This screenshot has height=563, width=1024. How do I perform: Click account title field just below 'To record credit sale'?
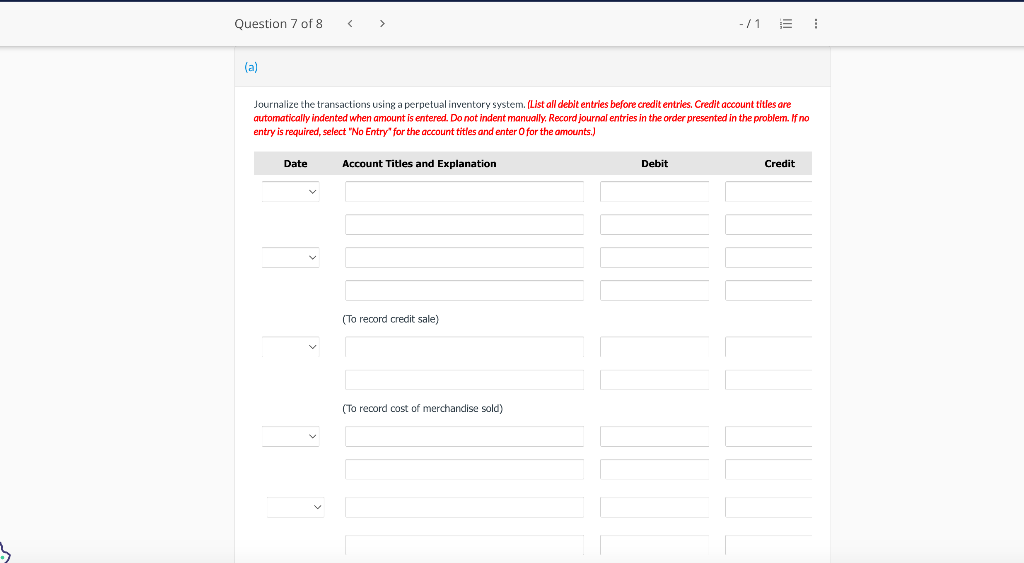464,347
